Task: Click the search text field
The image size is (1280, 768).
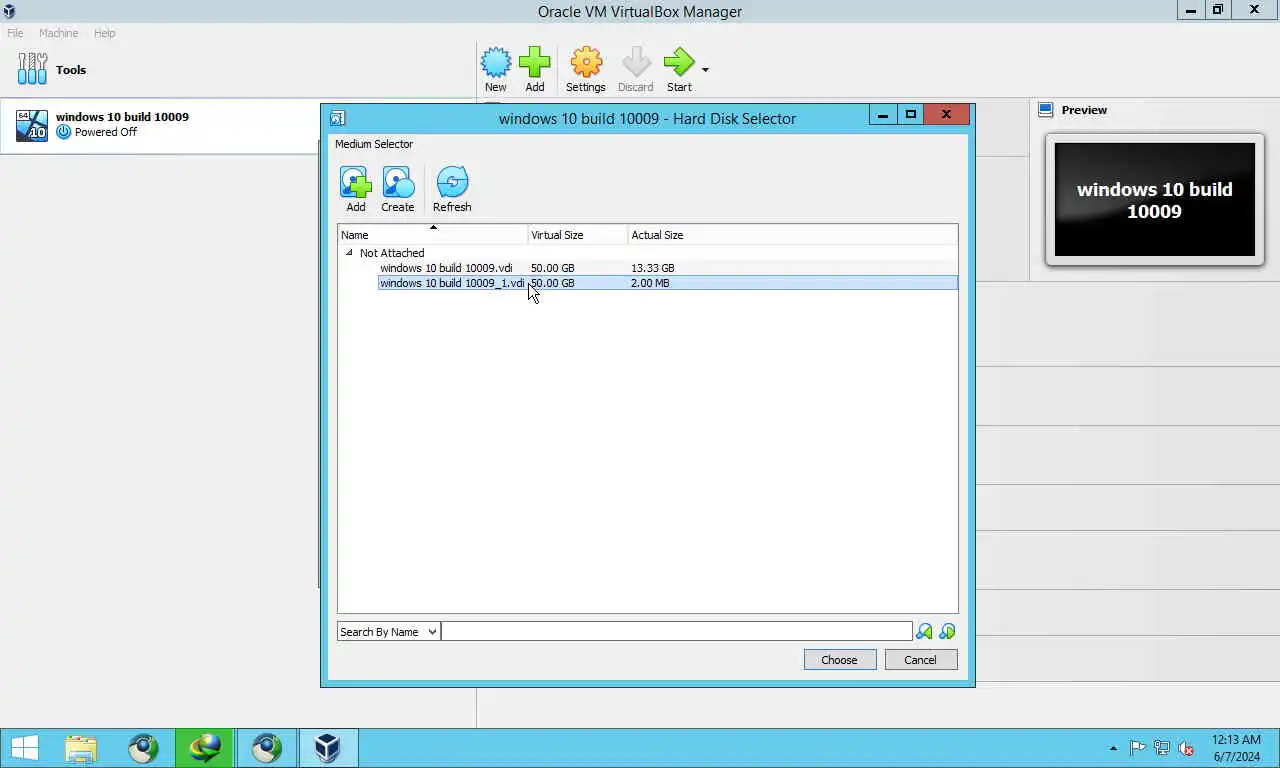Action: coord(677,631)
